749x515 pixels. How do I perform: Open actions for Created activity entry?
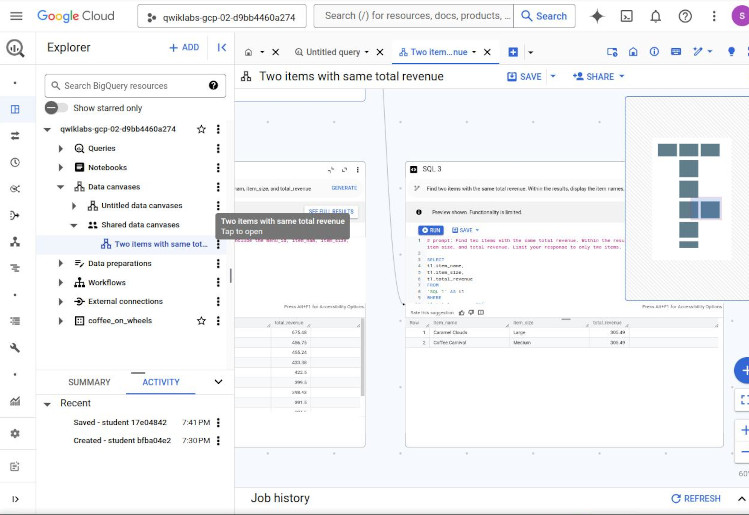click(x=218, y=440)
